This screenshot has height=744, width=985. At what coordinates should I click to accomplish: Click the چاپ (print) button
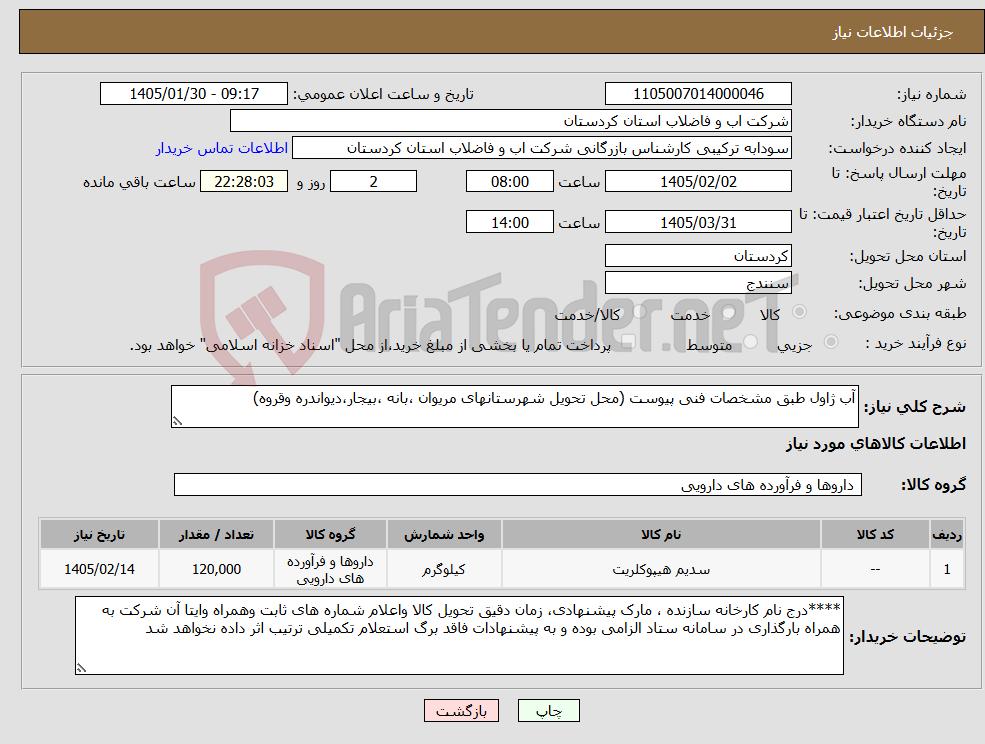[548, 711]
